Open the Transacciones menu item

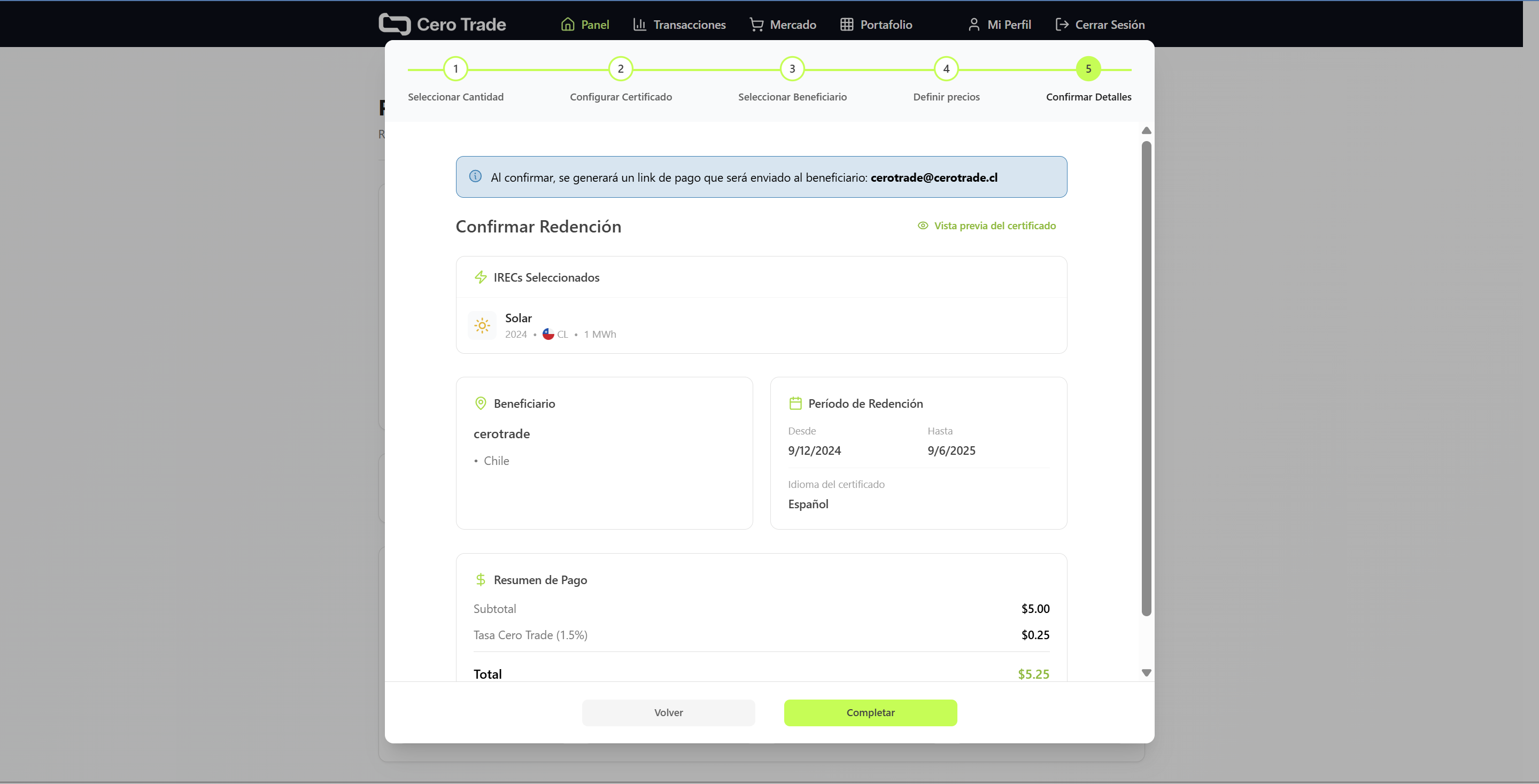pyautogui.click(x=689, y=25)
